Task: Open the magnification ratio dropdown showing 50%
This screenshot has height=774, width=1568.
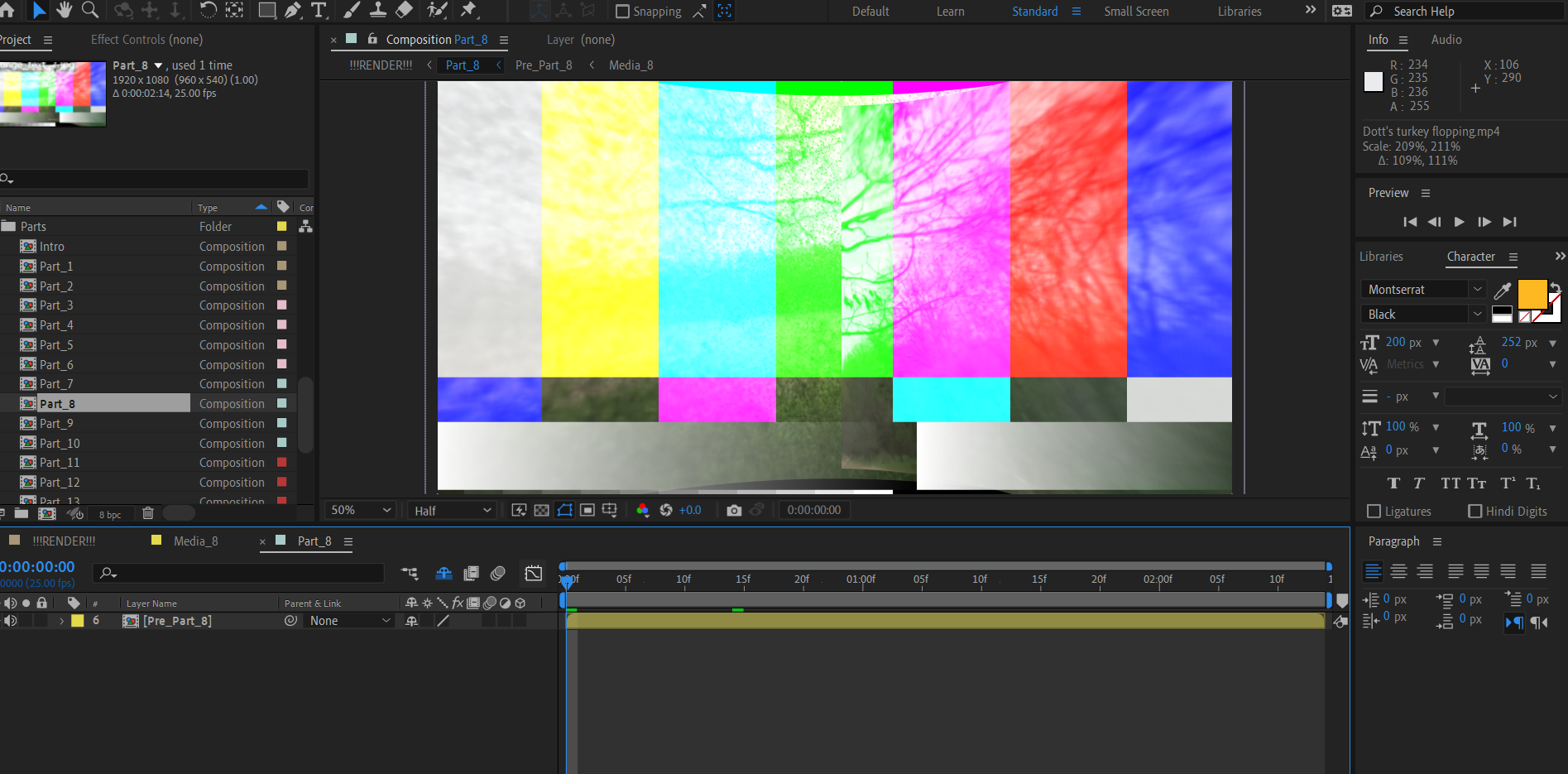Action: (358, 510)
